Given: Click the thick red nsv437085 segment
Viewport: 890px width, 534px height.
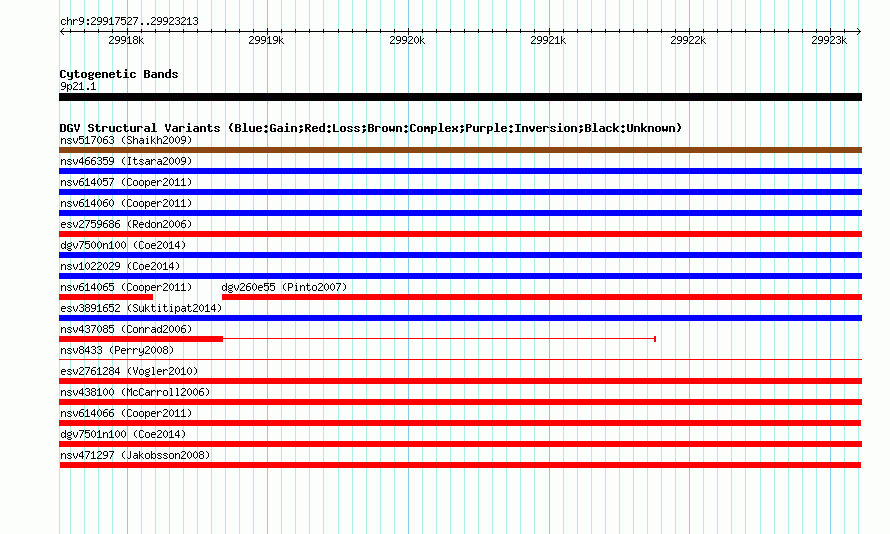Looking at the screenshot, I should (141, 339).
